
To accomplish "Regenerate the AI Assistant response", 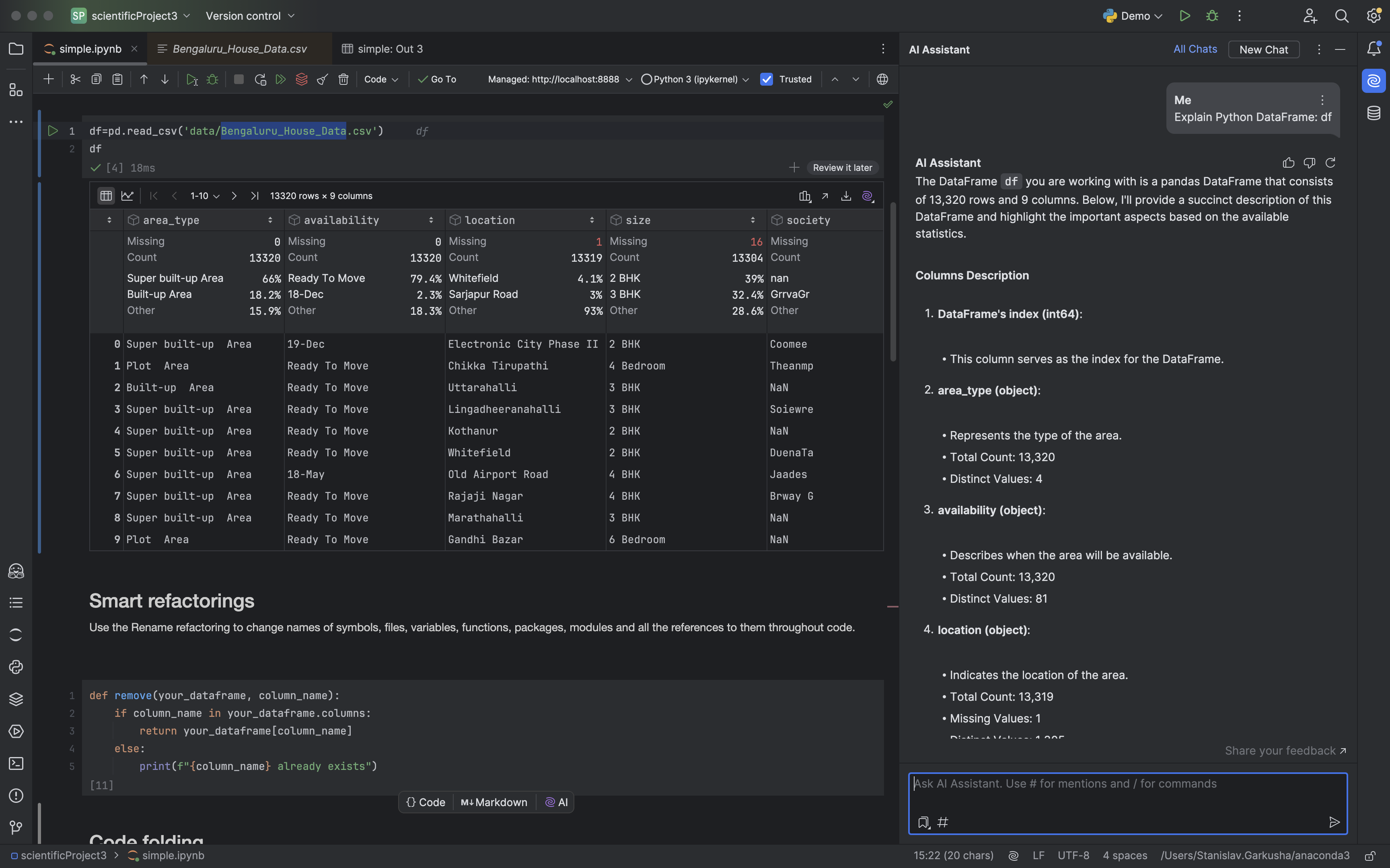I will tap(1330, 163).
